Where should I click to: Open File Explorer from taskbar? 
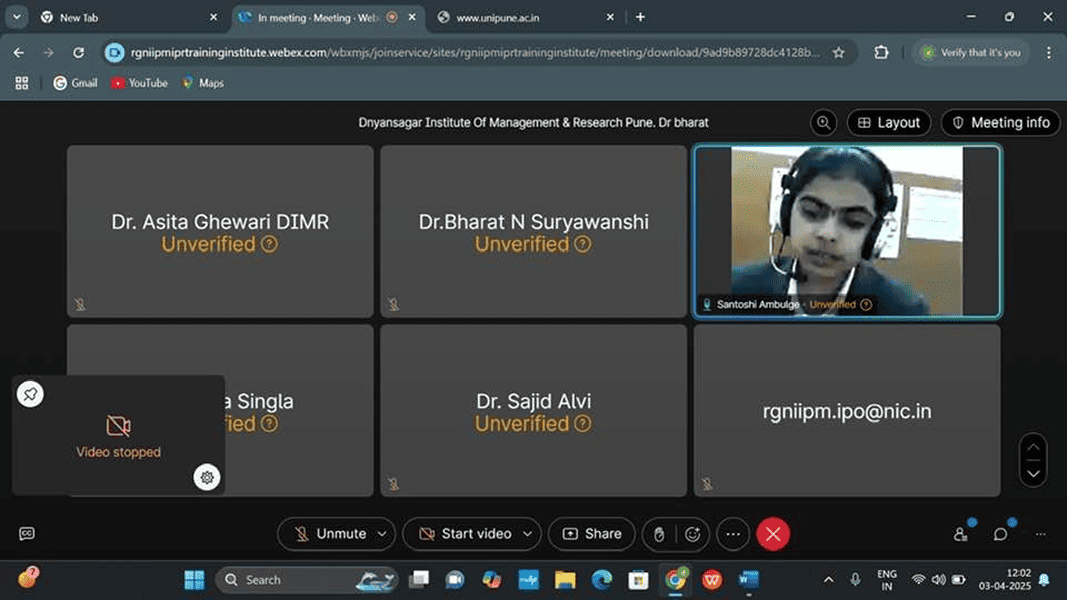pos(565,580)
